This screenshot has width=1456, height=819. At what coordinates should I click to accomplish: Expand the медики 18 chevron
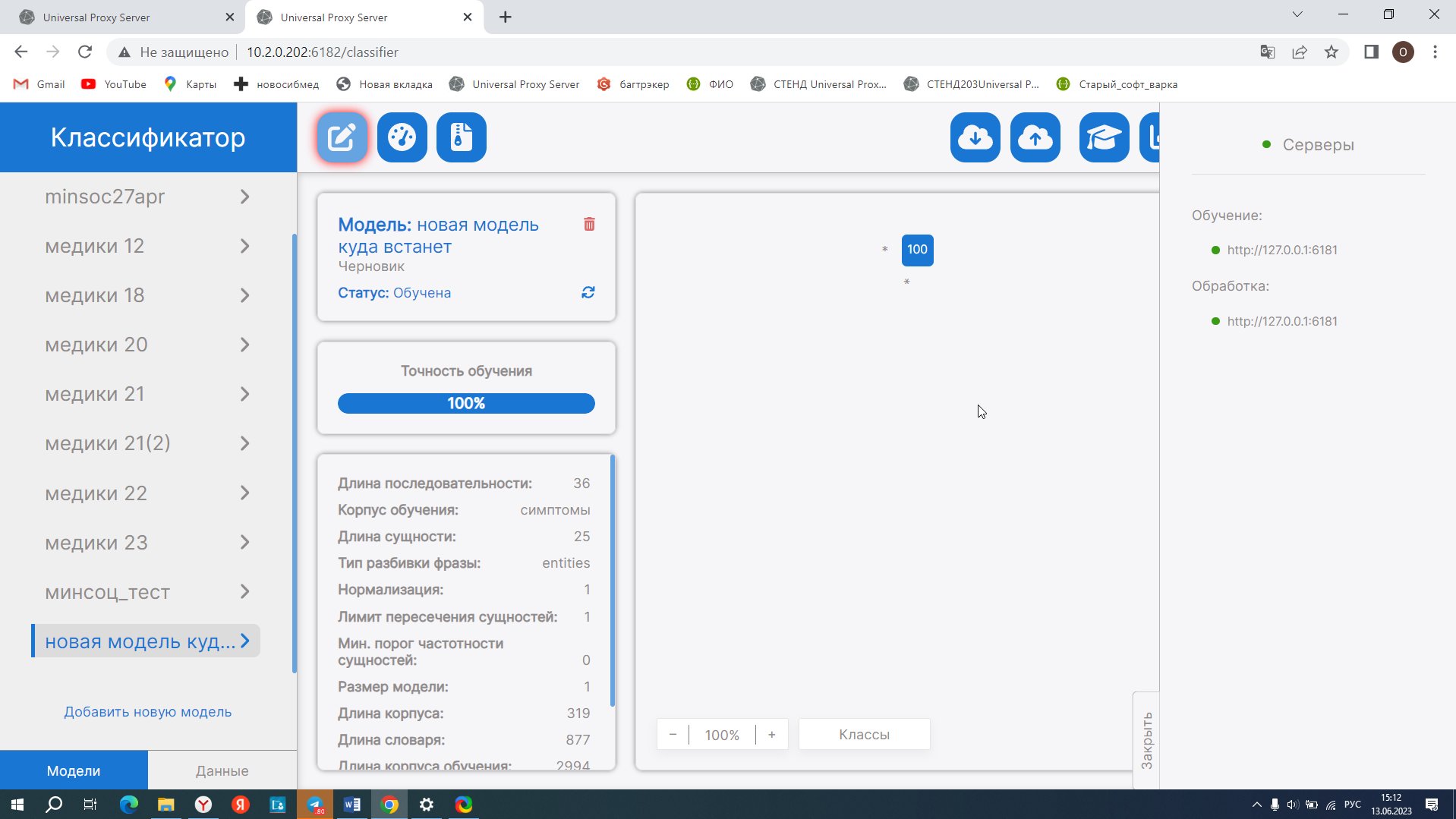pos(244,296)
